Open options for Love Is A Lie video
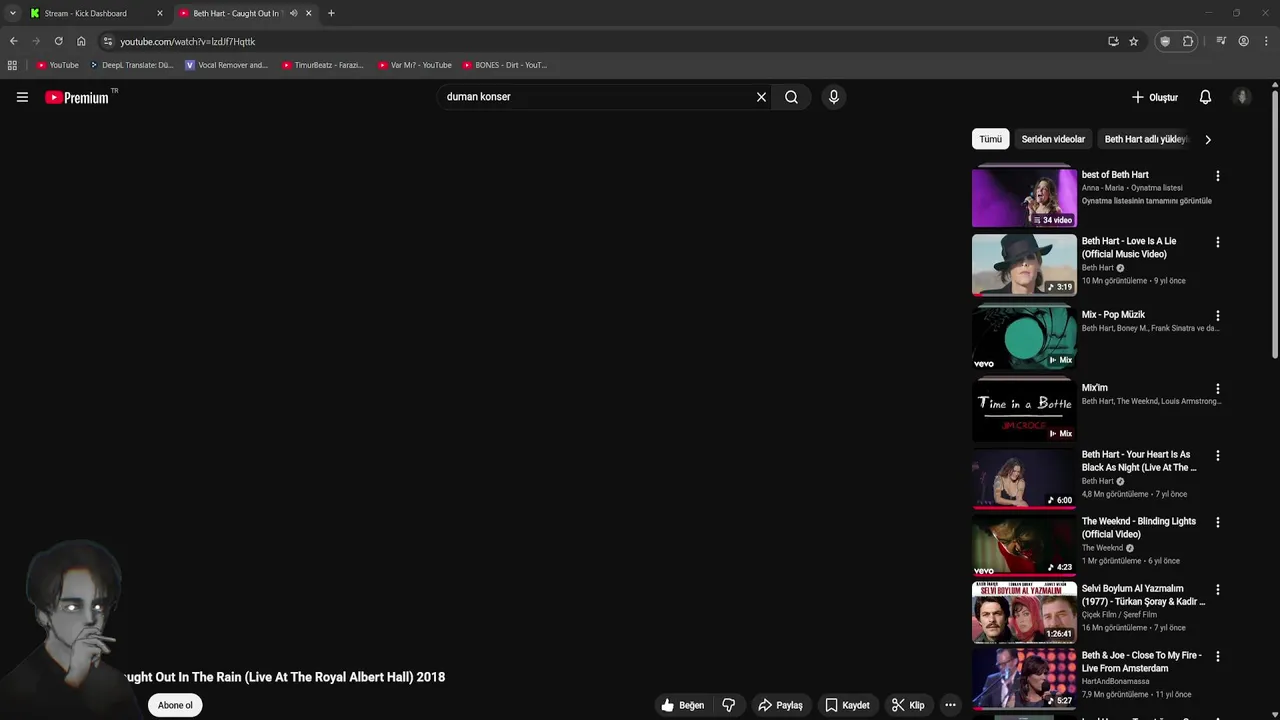 tap(1217, 242)
